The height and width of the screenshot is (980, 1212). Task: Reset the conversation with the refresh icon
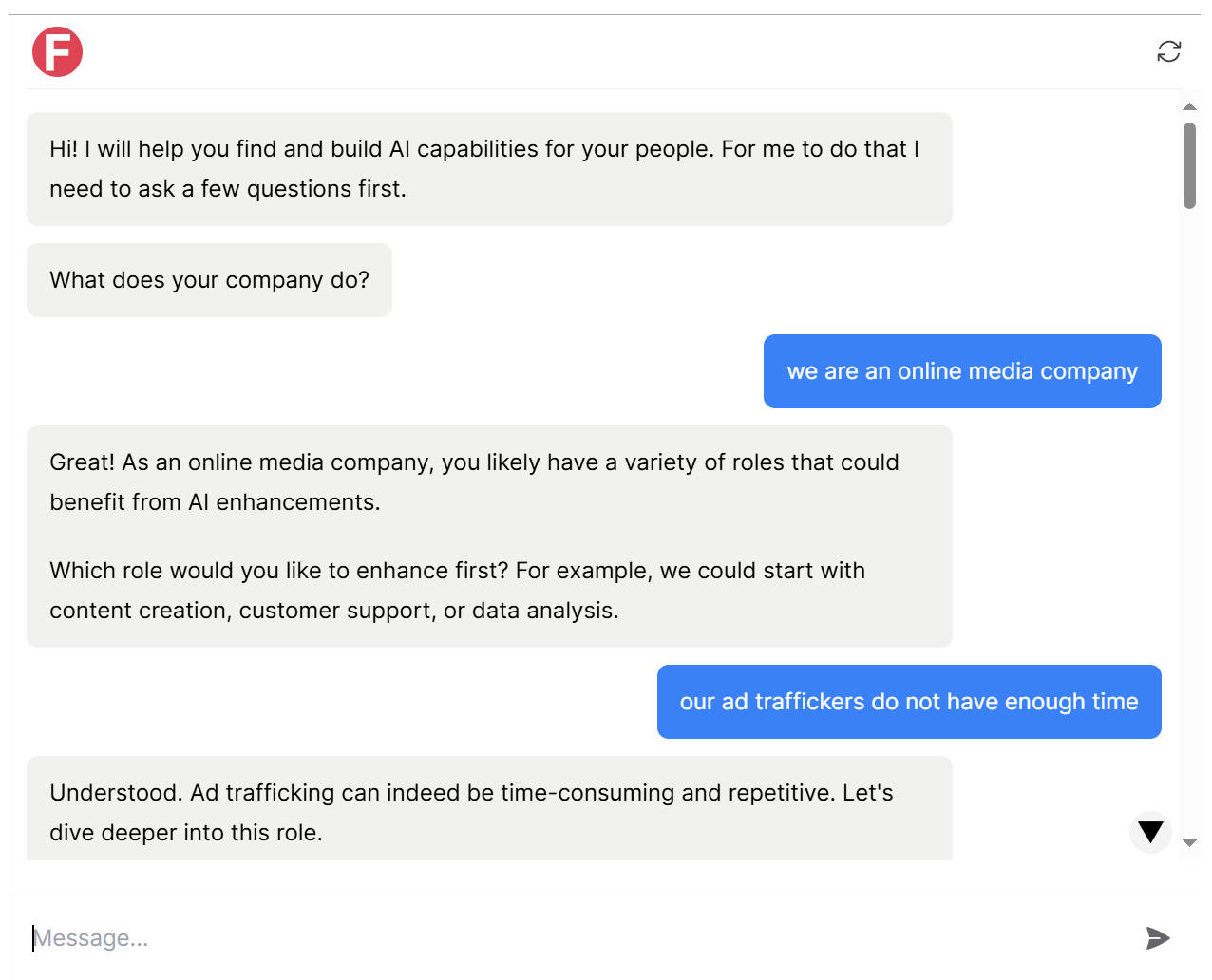[x=1168, y=51]
